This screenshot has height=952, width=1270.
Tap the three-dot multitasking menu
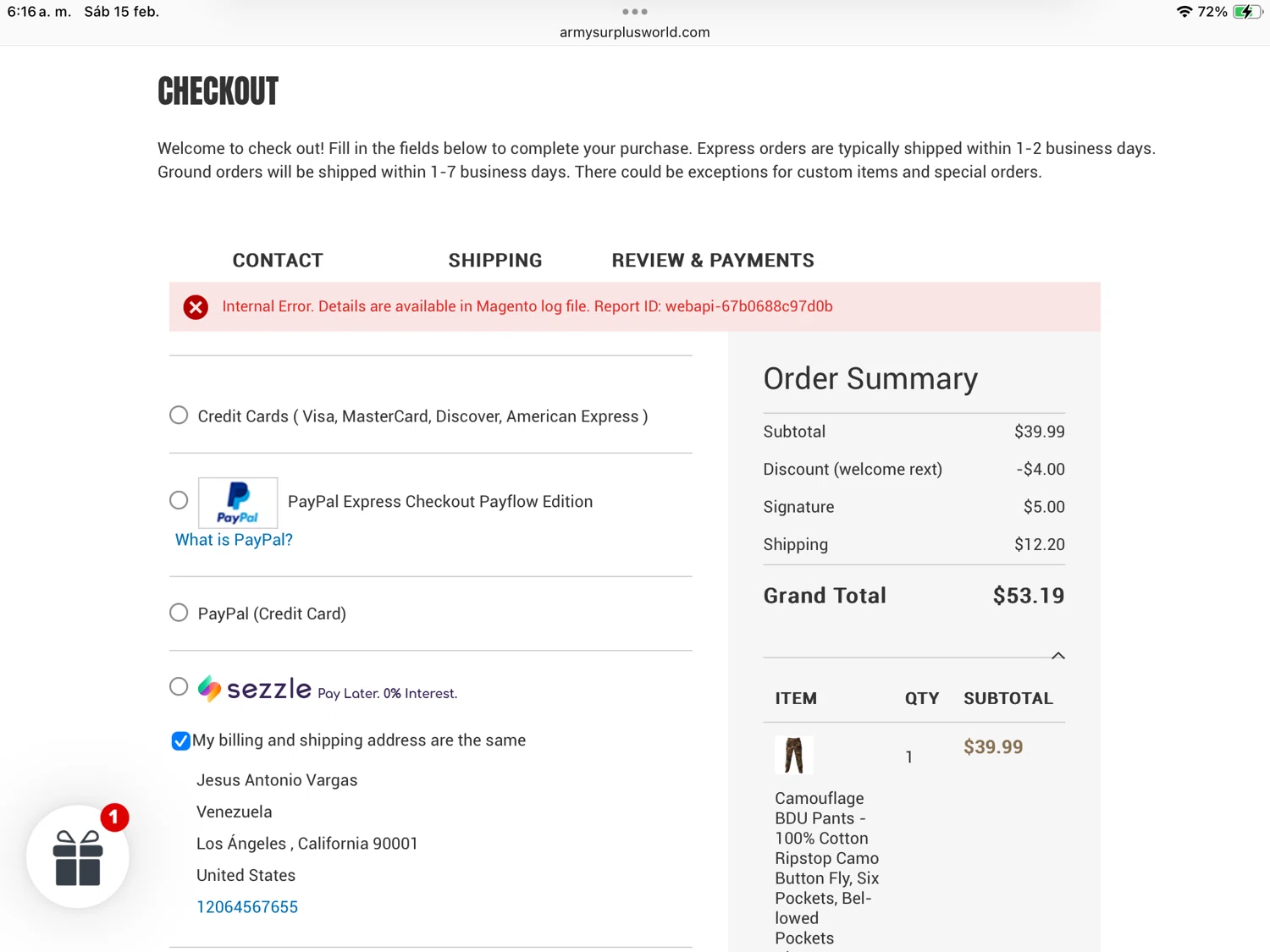634,12
